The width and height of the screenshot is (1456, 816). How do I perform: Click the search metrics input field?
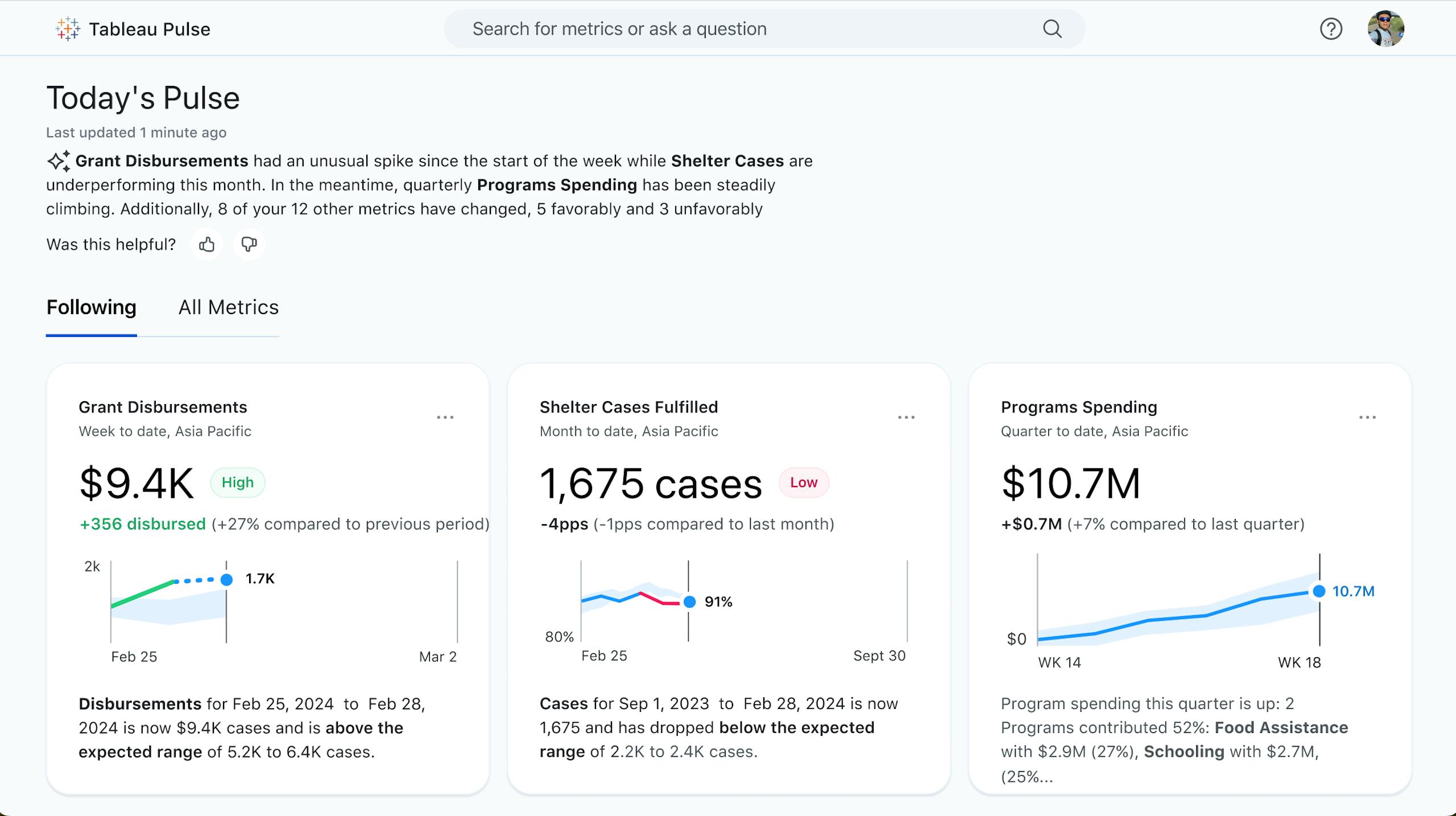(x=739, y=29)
